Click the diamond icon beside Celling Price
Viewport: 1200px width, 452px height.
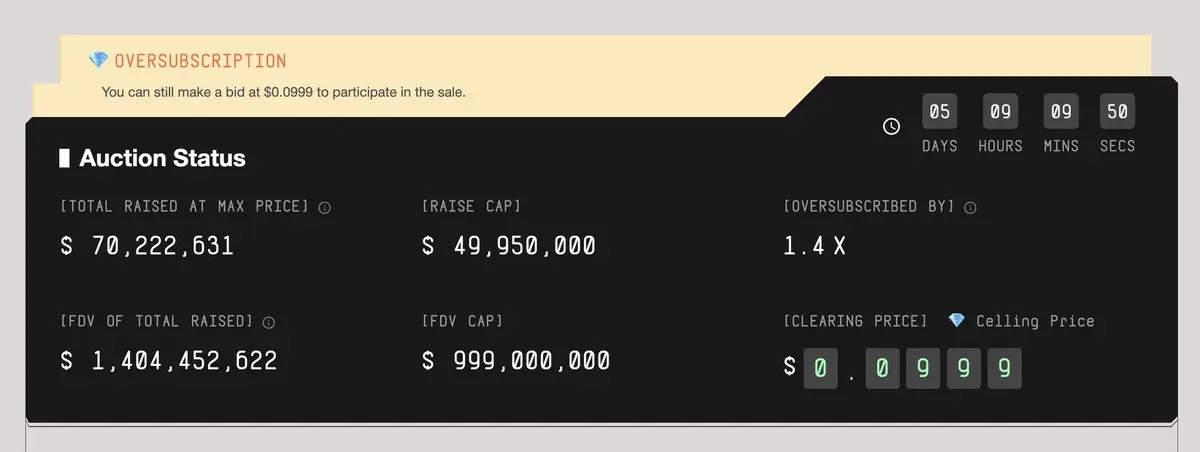coord(957,321)
